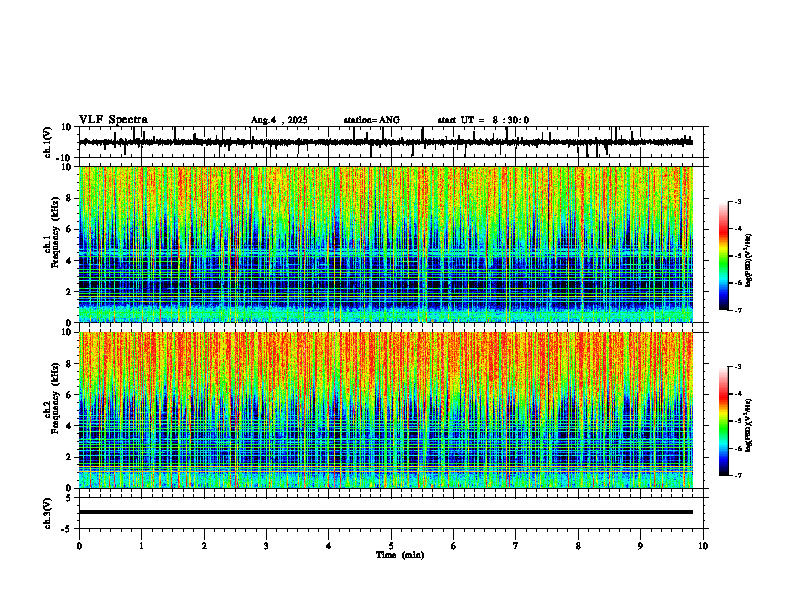Click the ch.2 spectrogram color scale bar

724,421
